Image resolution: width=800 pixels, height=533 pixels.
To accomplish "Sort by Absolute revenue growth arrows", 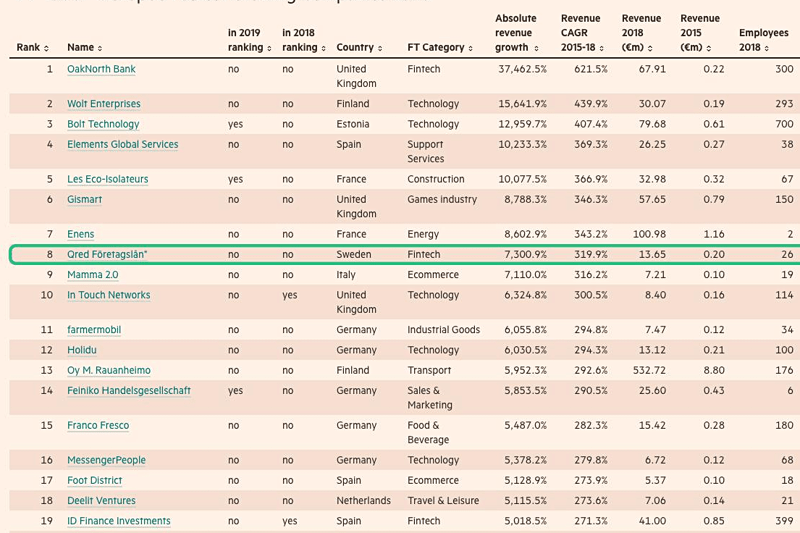I will [x=536, y=48].
